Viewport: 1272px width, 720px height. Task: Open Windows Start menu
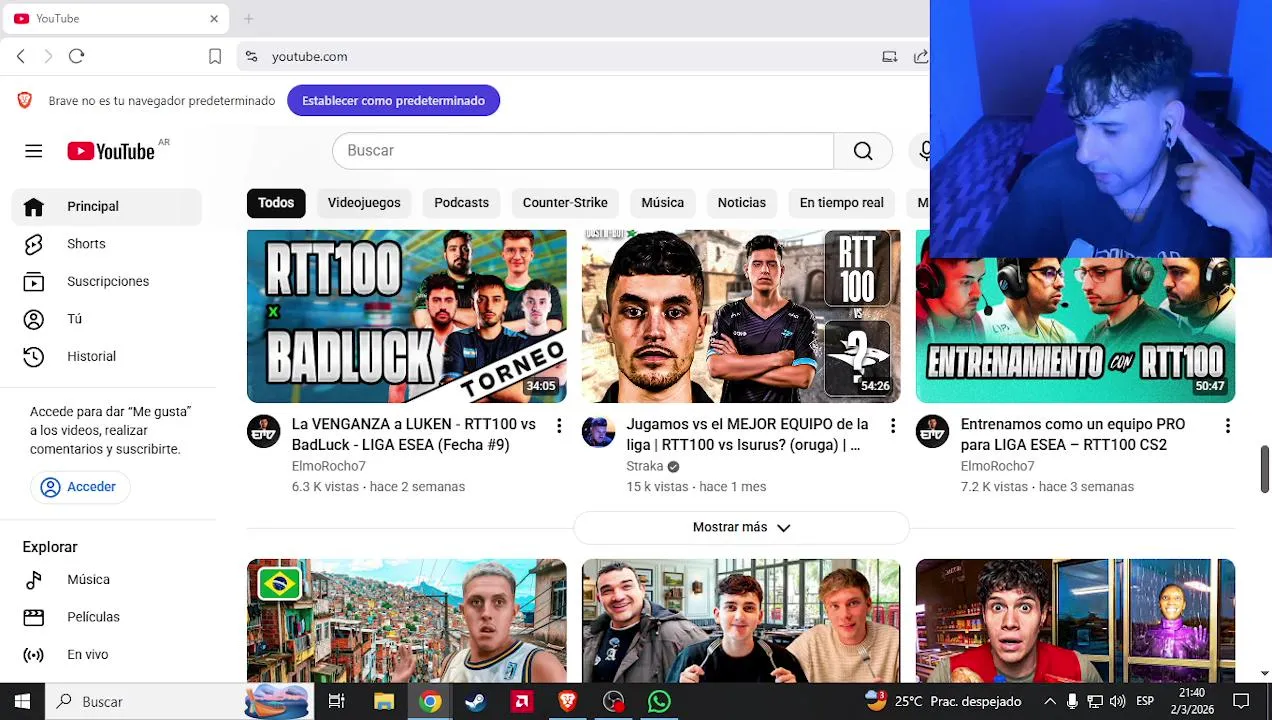tap(22, 701)
